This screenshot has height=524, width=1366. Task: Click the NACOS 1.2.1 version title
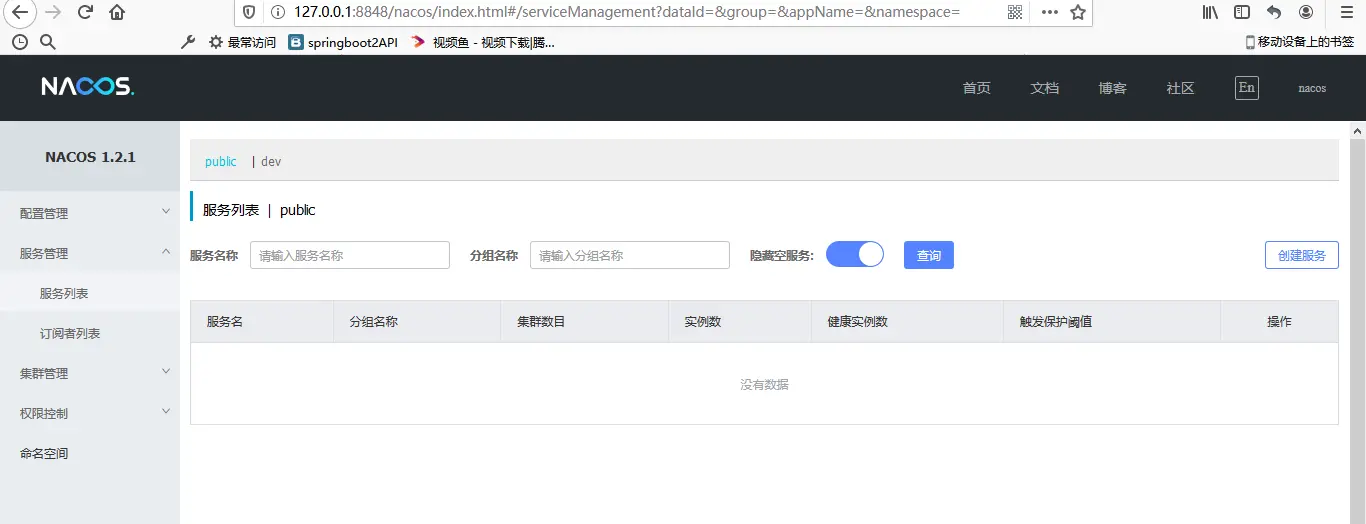(x=90, y=157)
